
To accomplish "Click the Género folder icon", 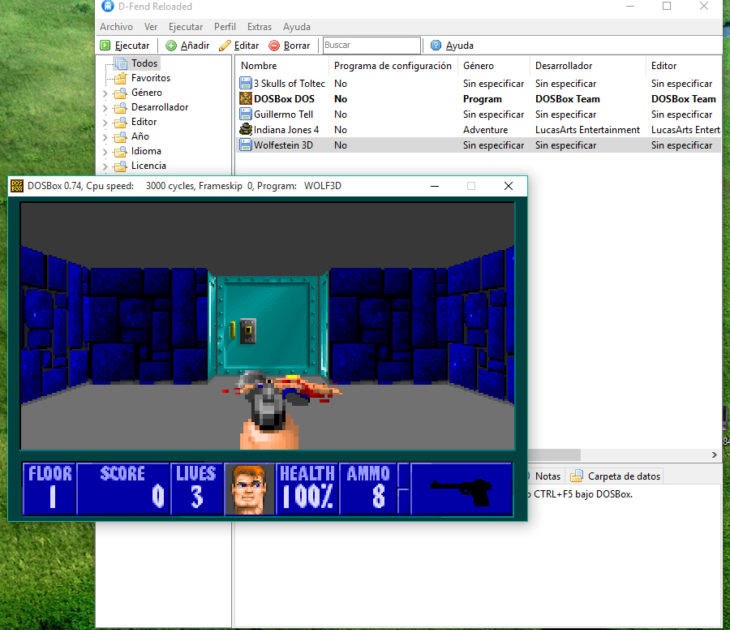I will [x=120, y=93].
